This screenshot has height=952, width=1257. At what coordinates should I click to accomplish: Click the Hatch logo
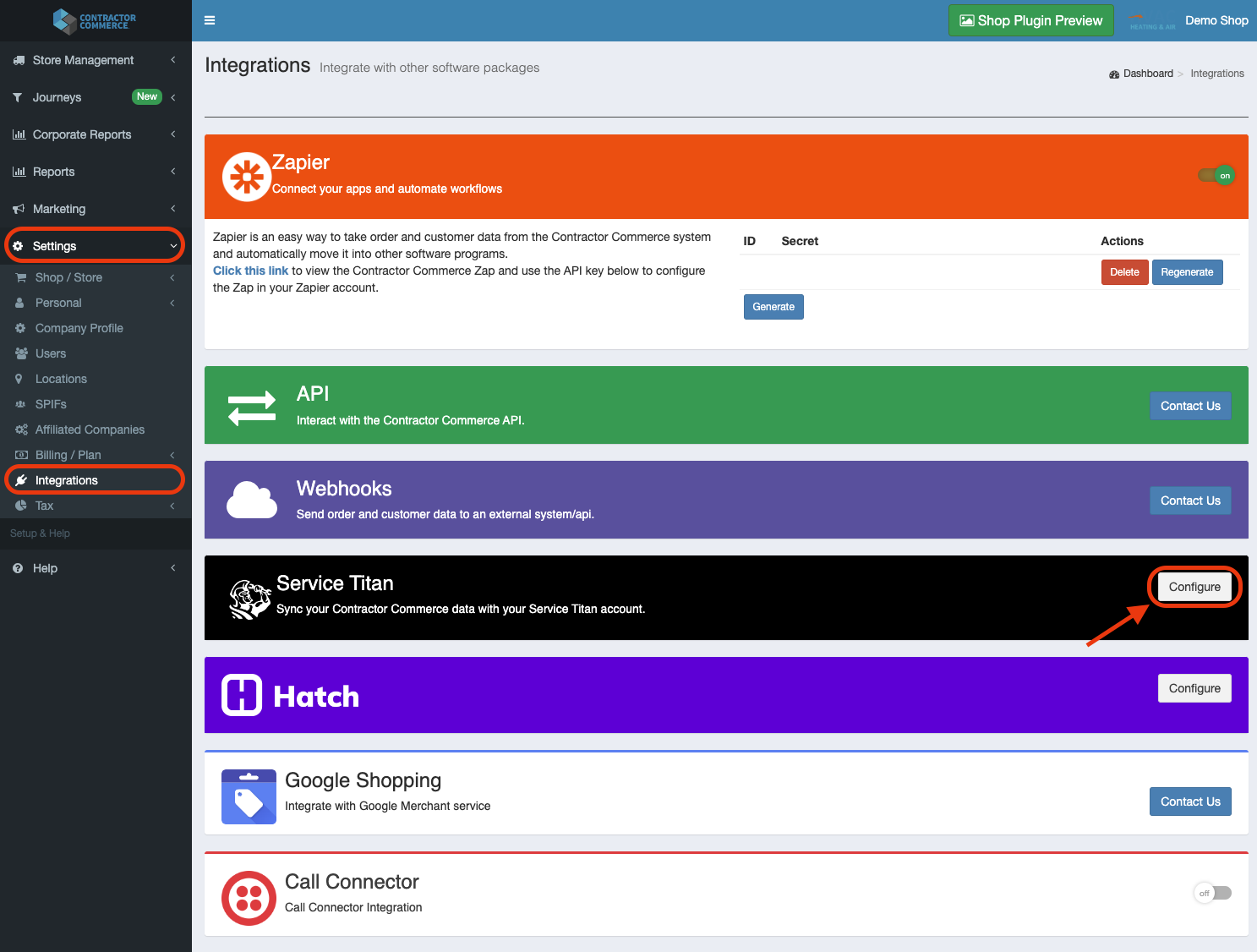click(x=290, y=695)
